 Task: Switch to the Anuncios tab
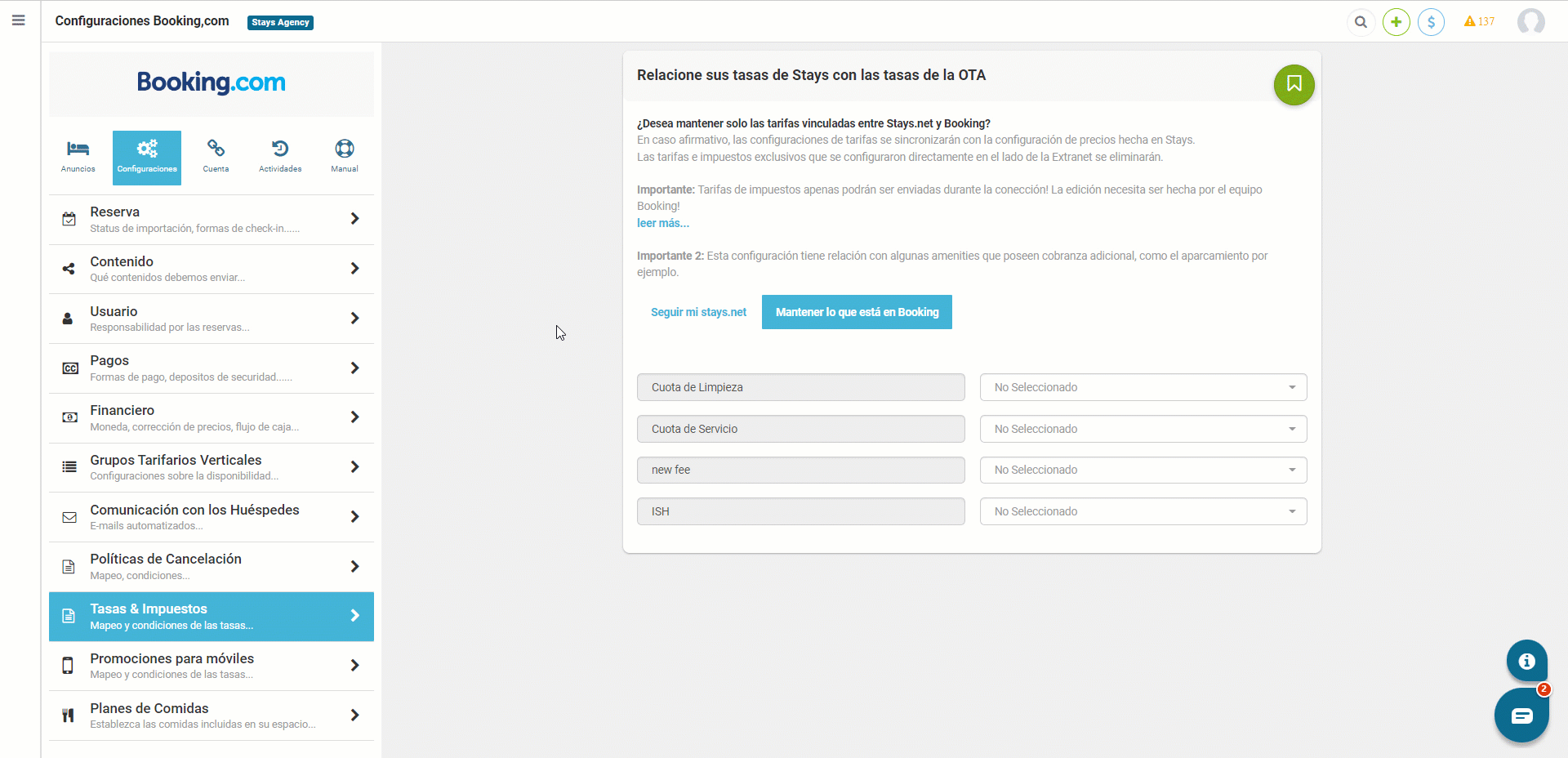click(78, 158)
